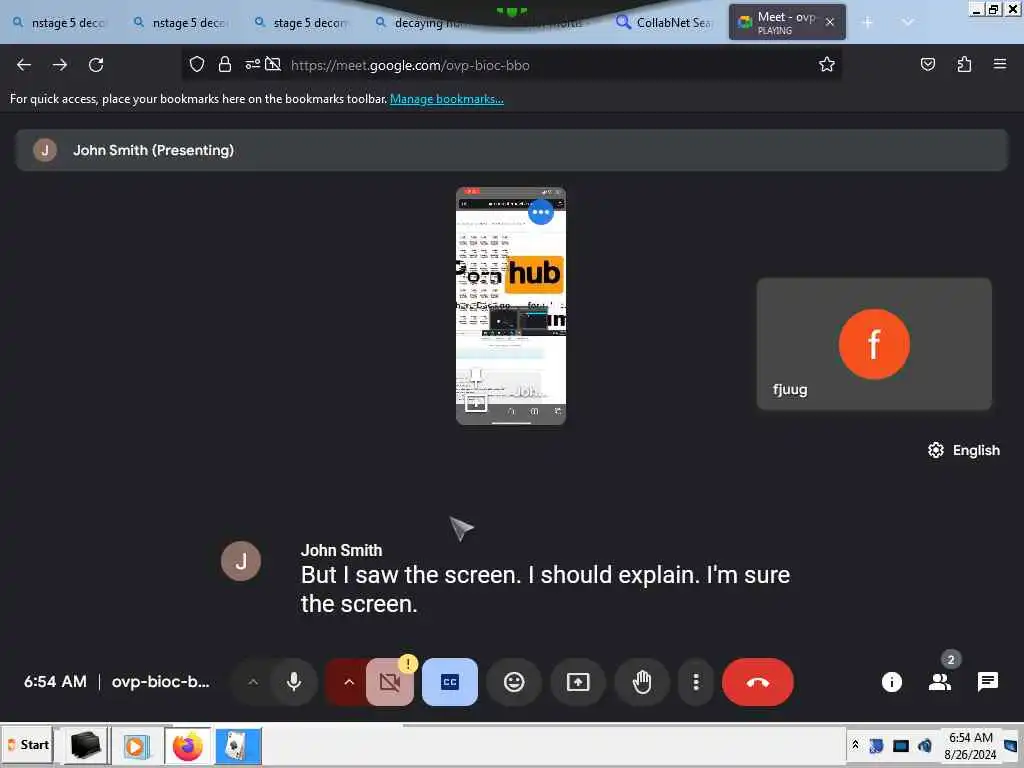This screenshot has width=1024, height=768.
Task: Go back to the previous page
Action: point(24,65)
